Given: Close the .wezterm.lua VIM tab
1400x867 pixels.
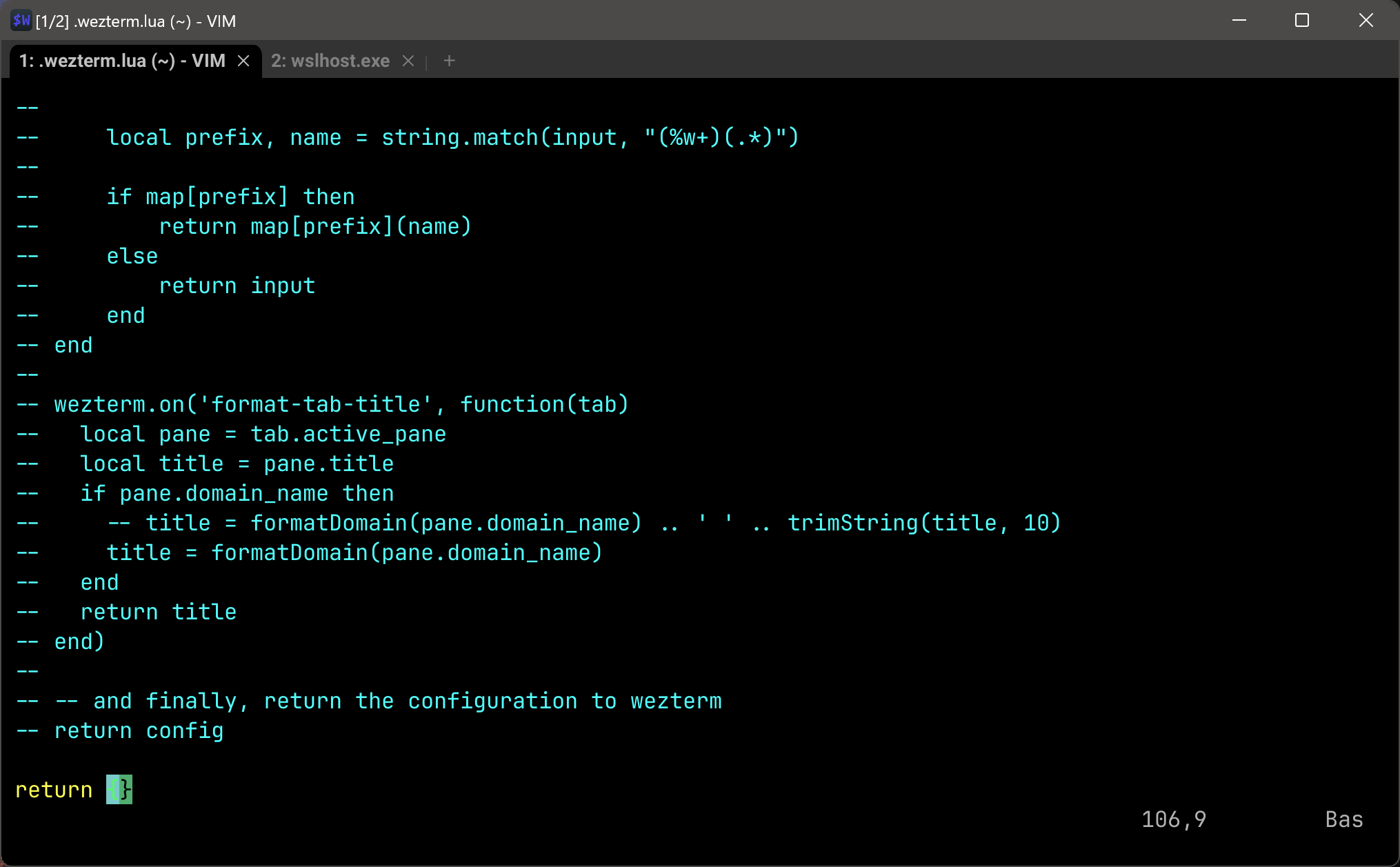Looking at the screenshot, I should [243, 61].
